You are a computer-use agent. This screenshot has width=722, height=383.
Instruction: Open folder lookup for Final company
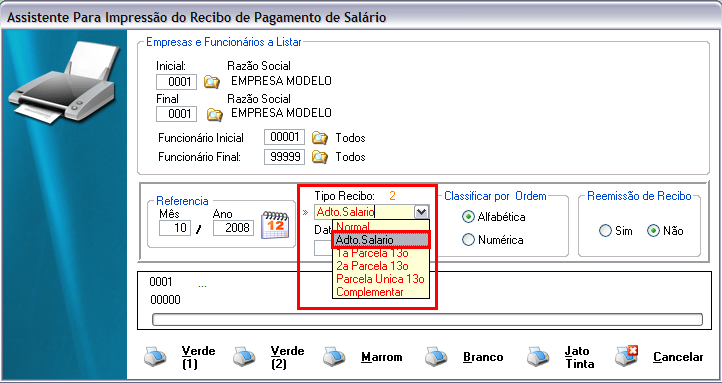214,114
